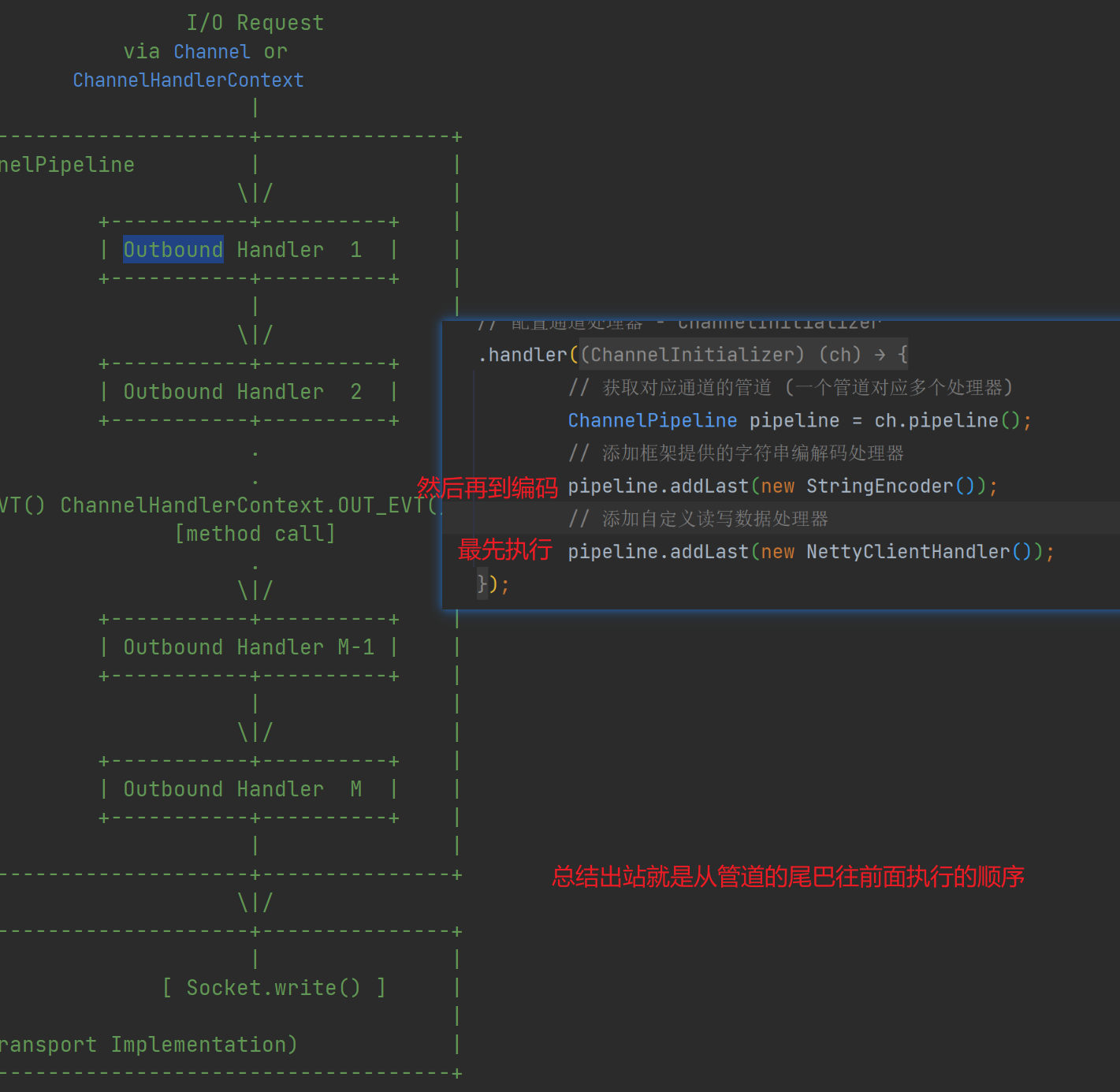Viewport: 1120px width, 1092px height.
Task: Click the comment "// 获取对应通道的管道"
Action: click(x=670, y=387)
